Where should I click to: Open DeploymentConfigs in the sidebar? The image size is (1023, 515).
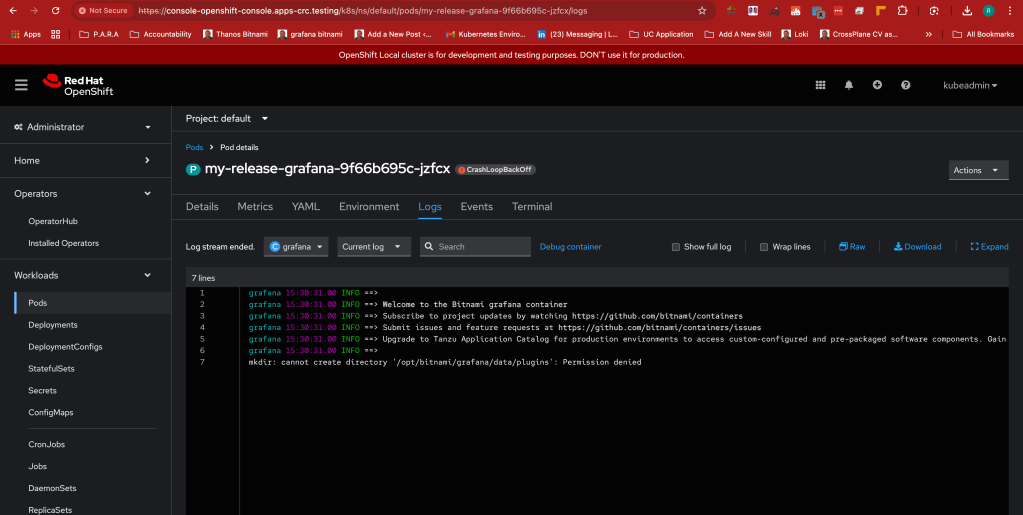[65, 347]
